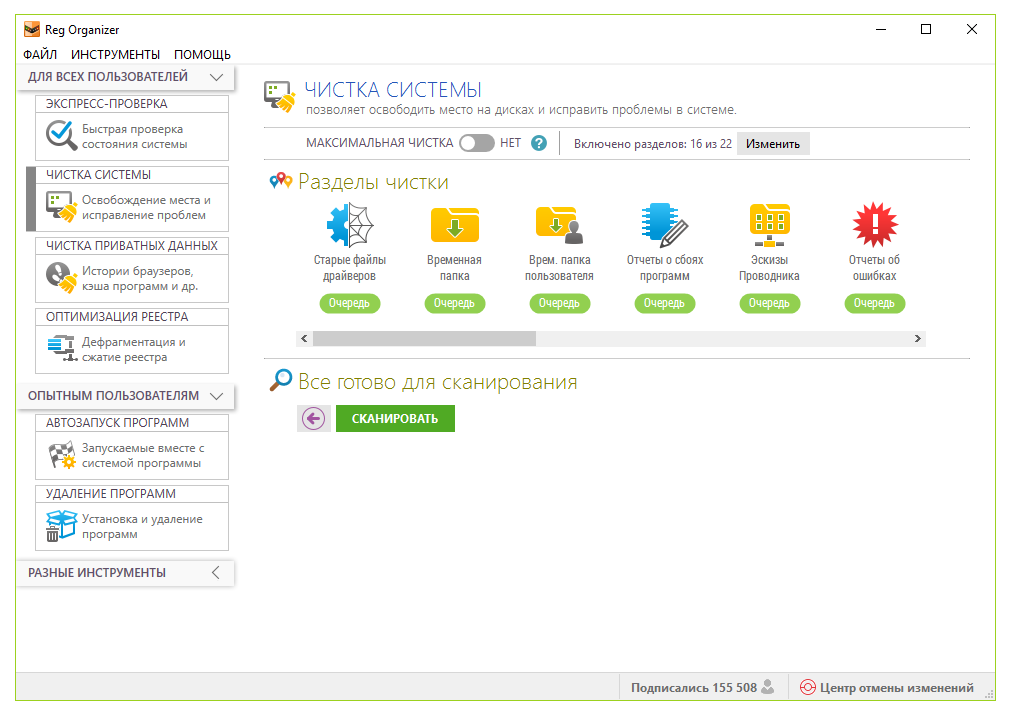The height and width of the screenshot is (716, 1010).
Task: Collapse the ДЛЯ ВСЕХ ПОЛЬЗОВАТЕЛЕЙ section chevron
Action: [216, 77]
